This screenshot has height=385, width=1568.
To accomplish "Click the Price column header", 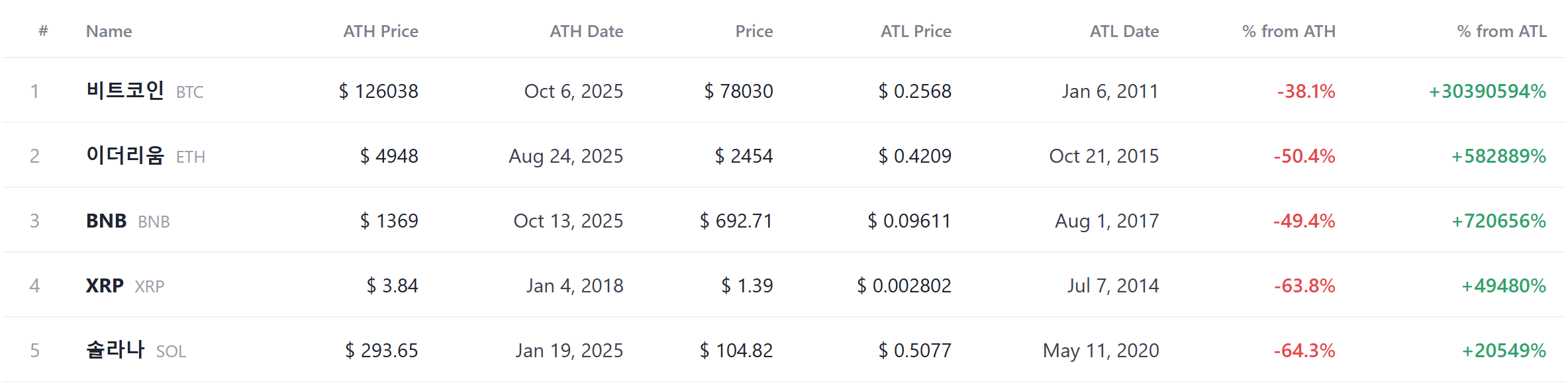I will click(x=754, y=31).
